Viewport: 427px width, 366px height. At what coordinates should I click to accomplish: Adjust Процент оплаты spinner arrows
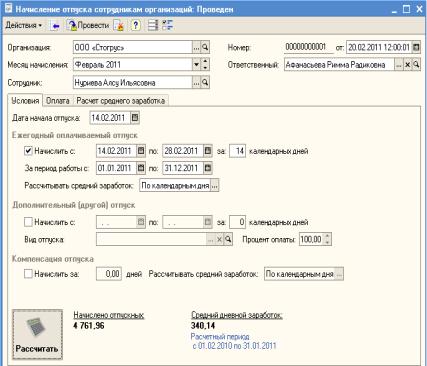coord(327,239)
